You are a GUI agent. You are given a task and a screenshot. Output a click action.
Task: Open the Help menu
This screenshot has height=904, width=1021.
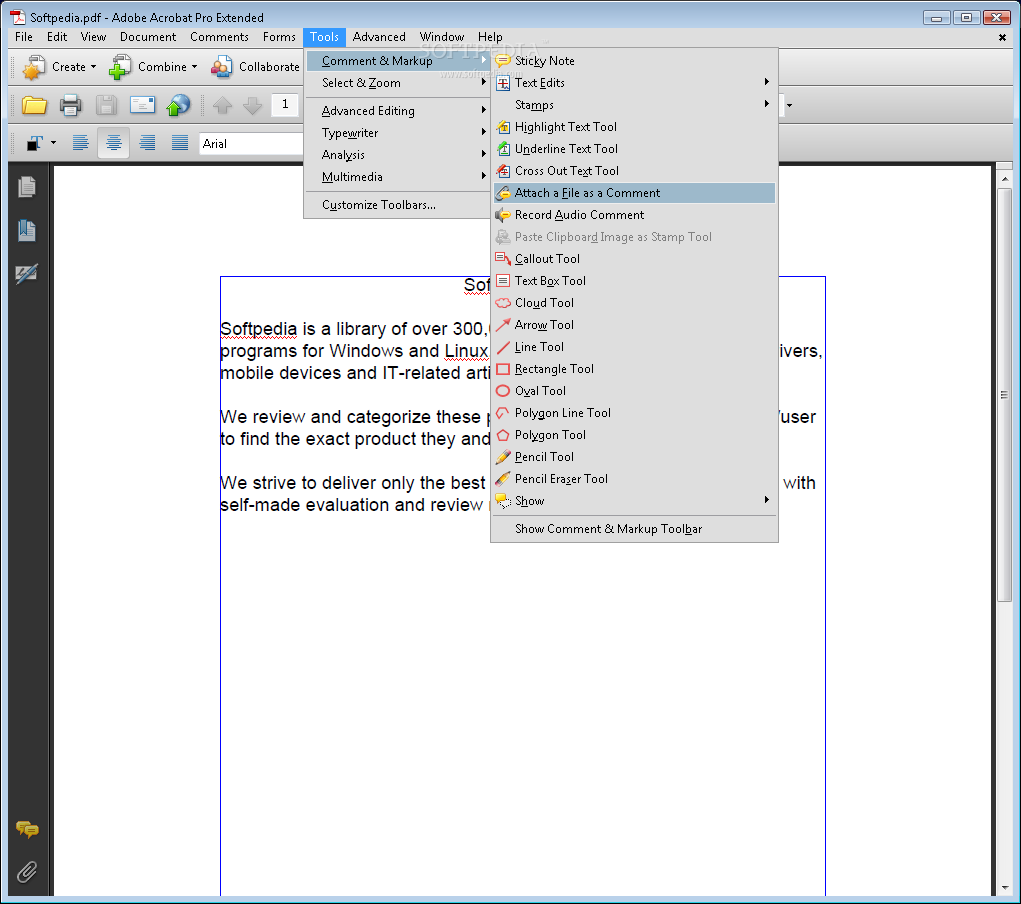[490, 37]
